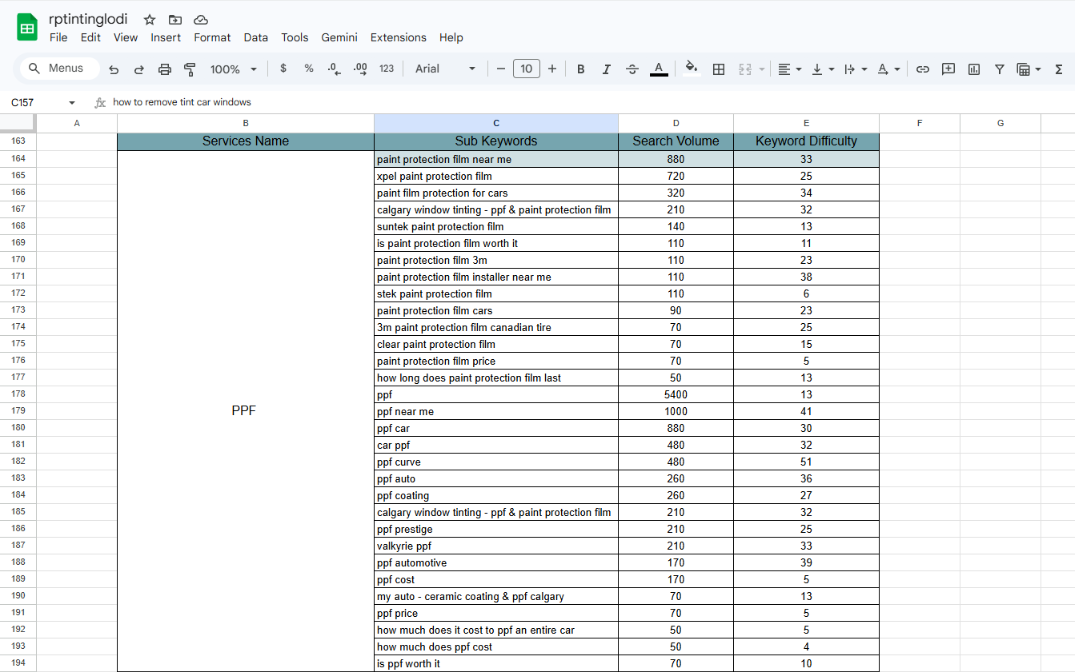Click the insert link icon
The width and height of the screenshot is (1075, 672).
tap(922, 69)
